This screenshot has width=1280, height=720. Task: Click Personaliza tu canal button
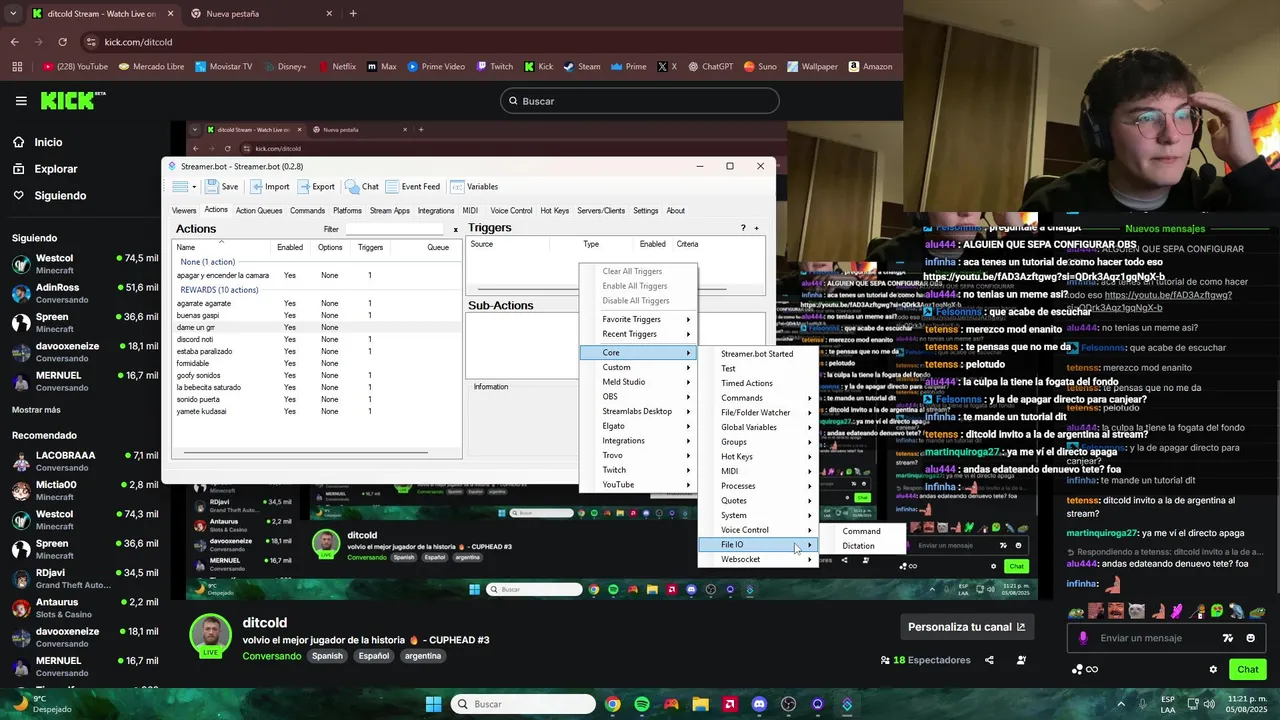coord(966,627)
